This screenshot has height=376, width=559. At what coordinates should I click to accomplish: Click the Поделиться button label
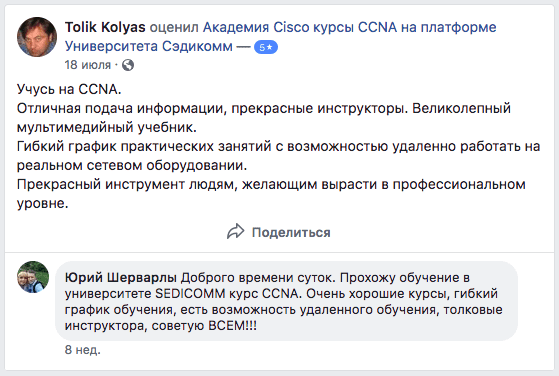[291, 232]
